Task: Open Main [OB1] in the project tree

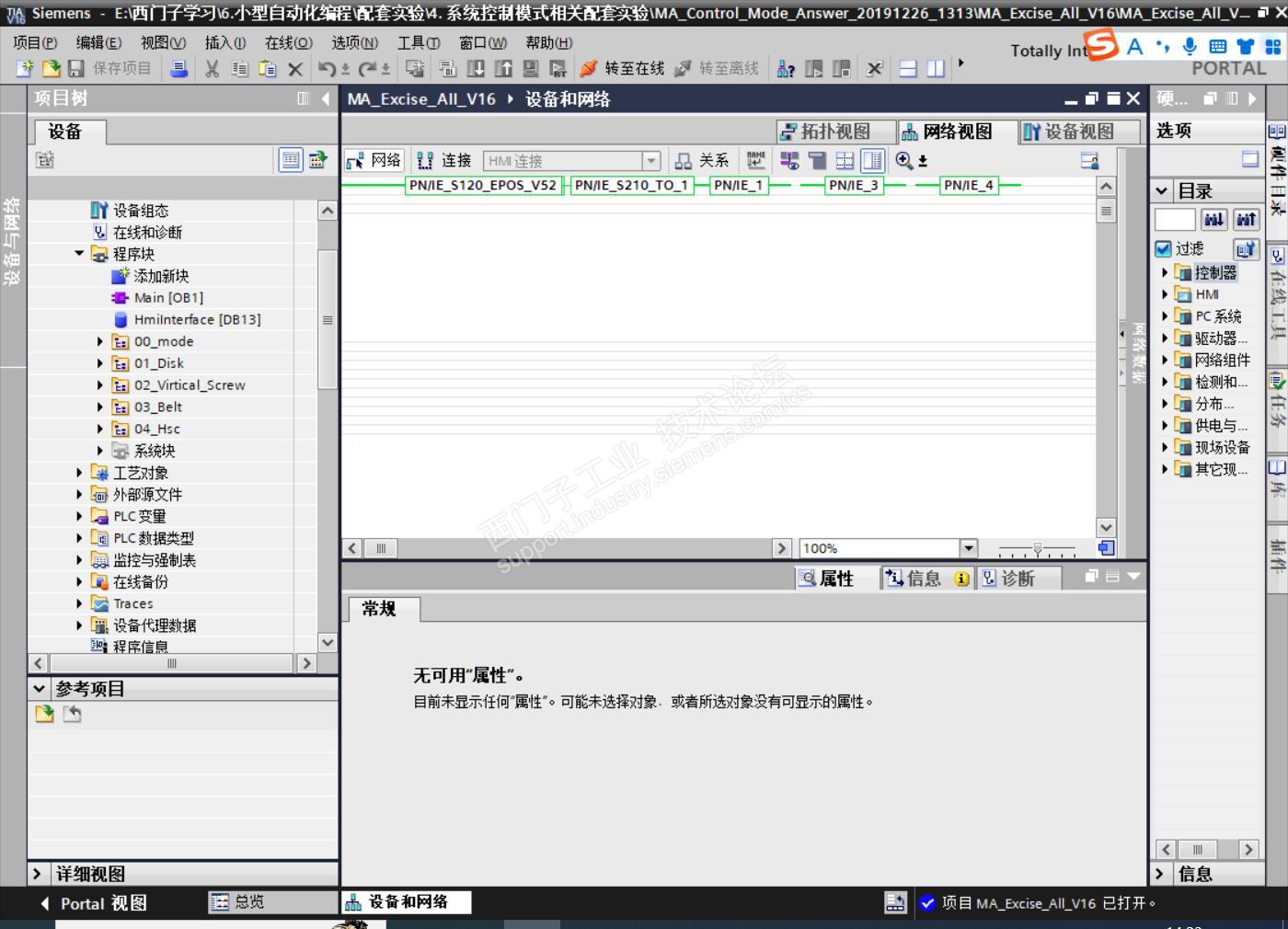Action: [168, 298]
